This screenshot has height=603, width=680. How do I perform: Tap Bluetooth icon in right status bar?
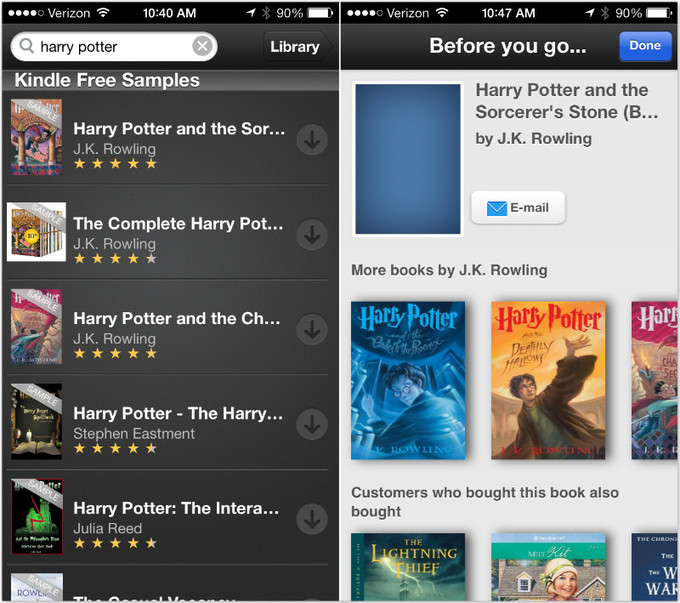[605, 13]
